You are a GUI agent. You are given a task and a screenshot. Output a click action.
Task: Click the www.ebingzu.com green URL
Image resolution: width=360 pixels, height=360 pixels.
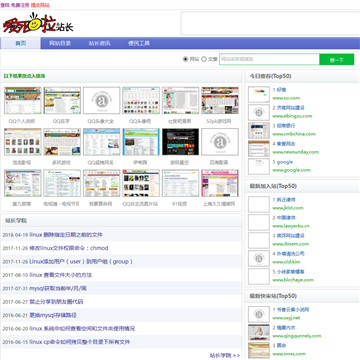click(x=292, y=116)
